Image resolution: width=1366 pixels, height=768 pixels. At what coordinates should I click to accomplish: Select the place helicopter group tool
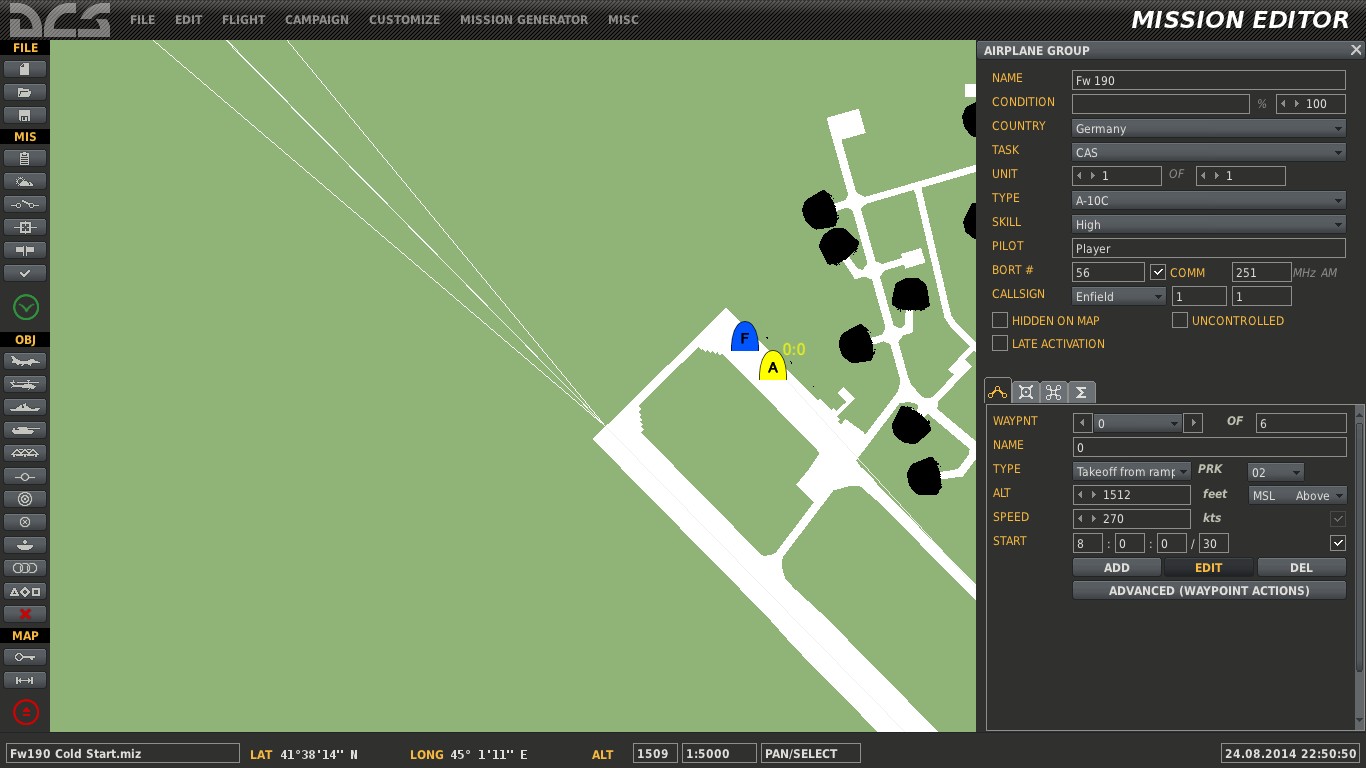(25, 384)
